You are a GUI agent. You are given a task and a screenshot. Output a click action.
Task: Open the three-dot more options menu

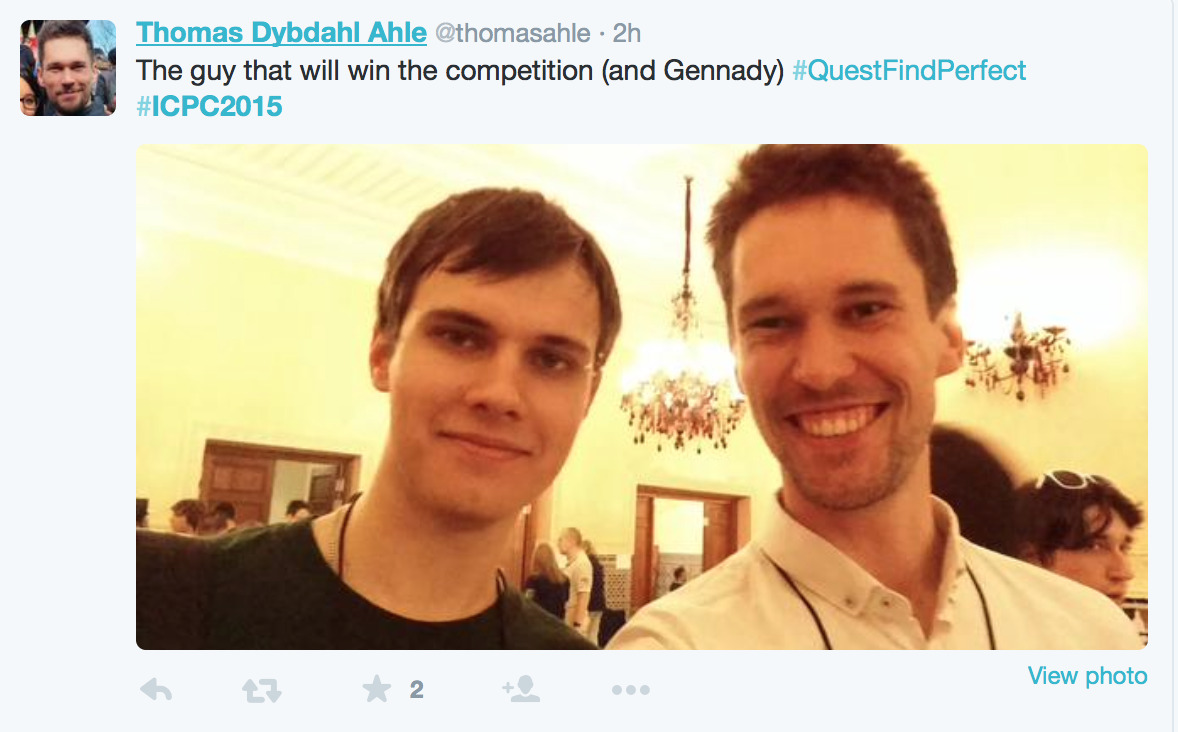tap(631, 689)
